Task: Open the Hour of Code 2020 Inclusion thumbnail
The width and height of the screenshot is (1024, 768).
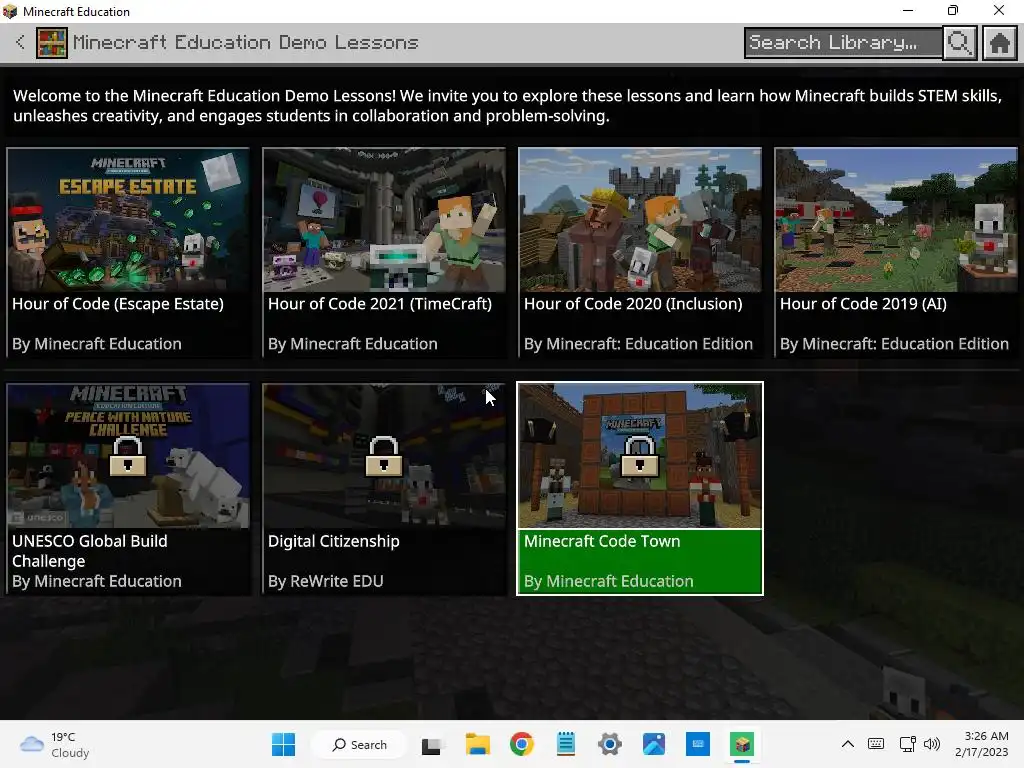Action: 640,219
